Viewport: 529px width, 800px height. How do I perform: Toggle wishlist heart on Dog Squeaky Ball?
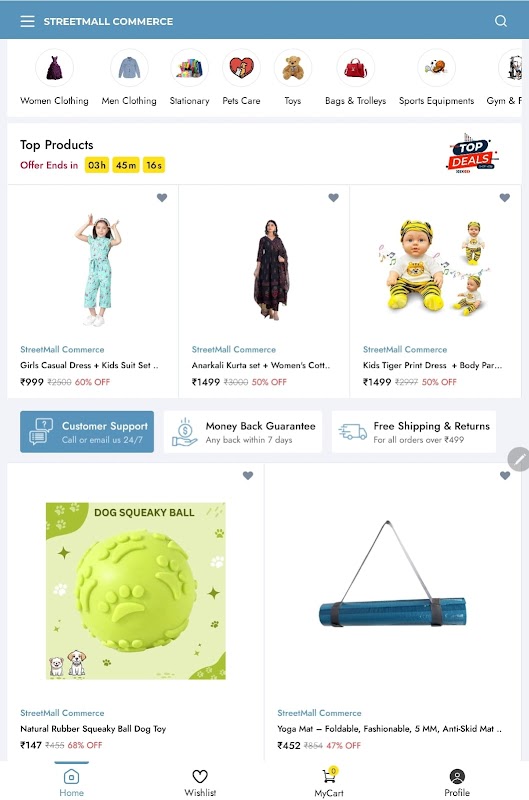click(x=248, y=476)
